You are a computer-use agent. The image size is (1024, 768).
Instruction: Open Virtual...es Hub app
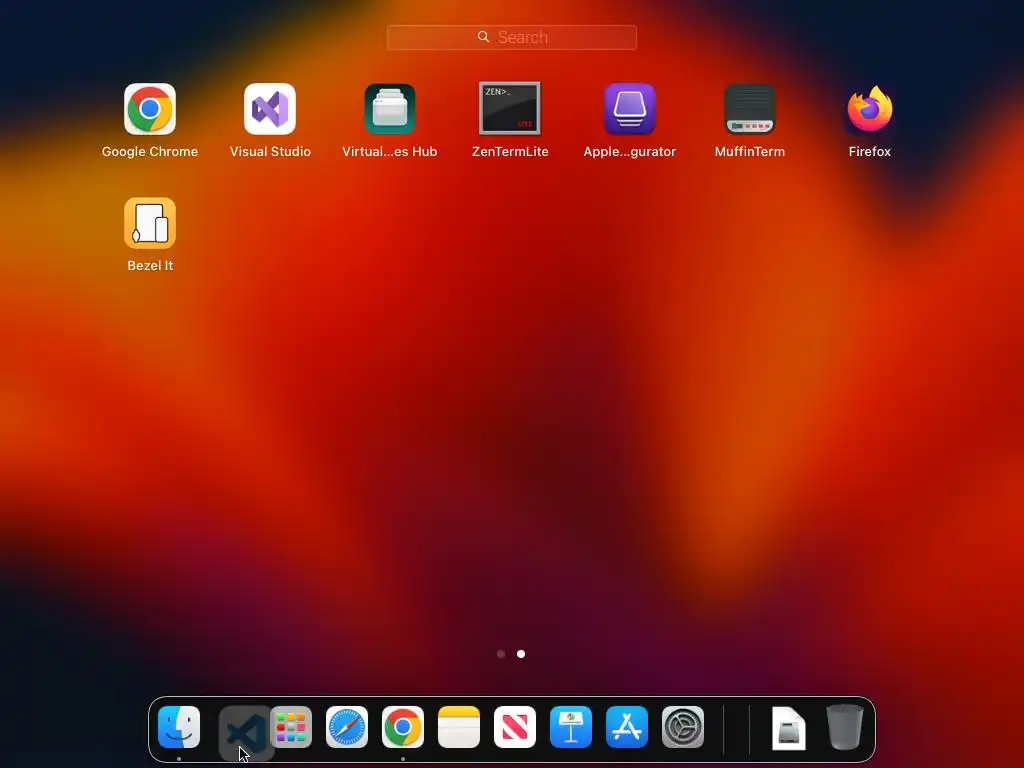click(x=390, y=109)
